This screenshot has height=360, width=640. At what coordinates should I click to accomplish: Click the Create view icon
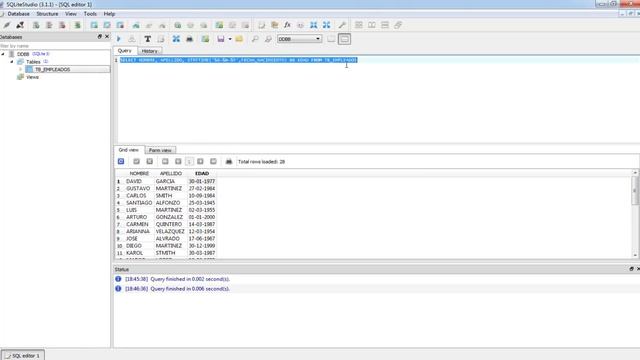pos(219,25)
